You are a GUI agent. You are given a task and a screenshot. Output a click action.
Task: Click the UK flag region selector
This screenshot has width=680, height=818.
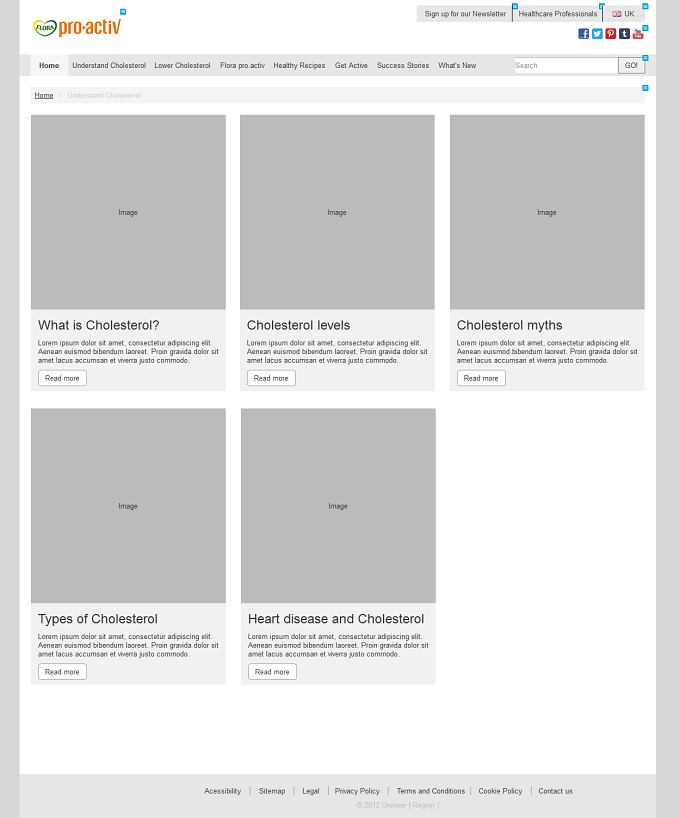[x=623, y=14]
